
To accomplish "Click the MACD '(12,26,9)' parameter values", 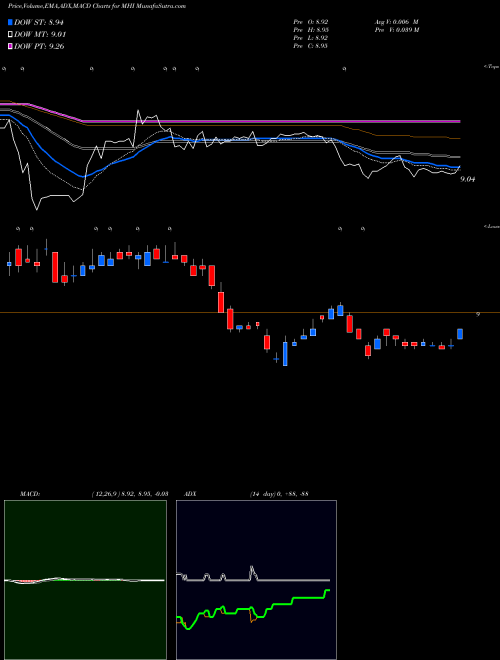I will point(130,494).
